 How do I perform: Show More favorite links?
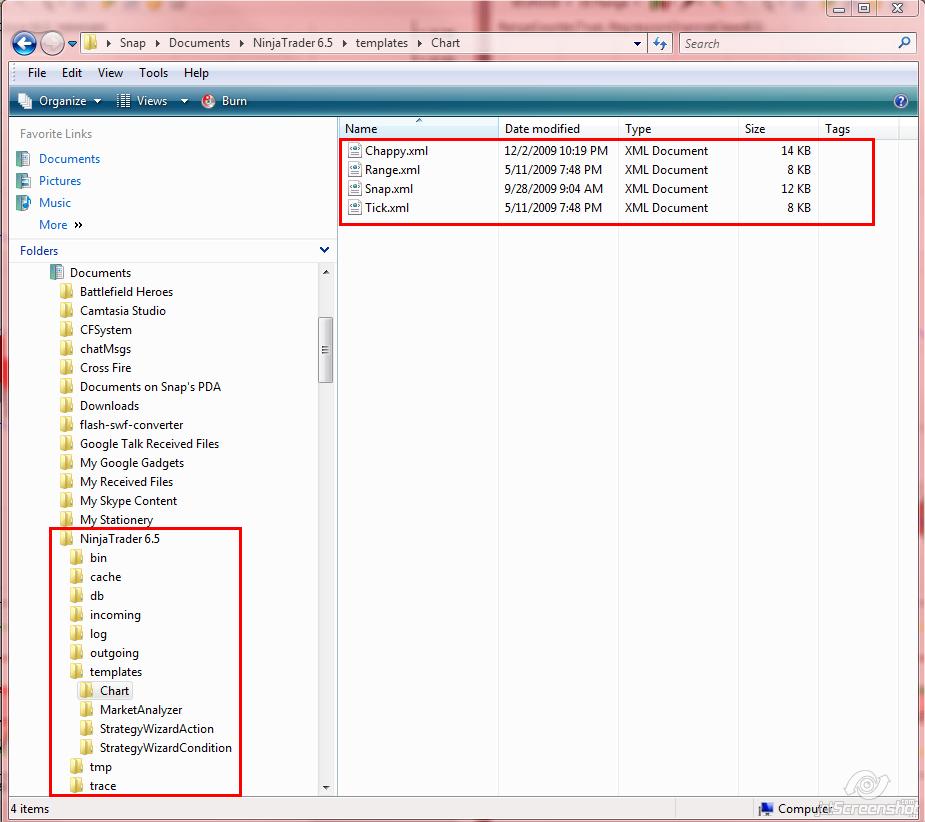point(60,225)
